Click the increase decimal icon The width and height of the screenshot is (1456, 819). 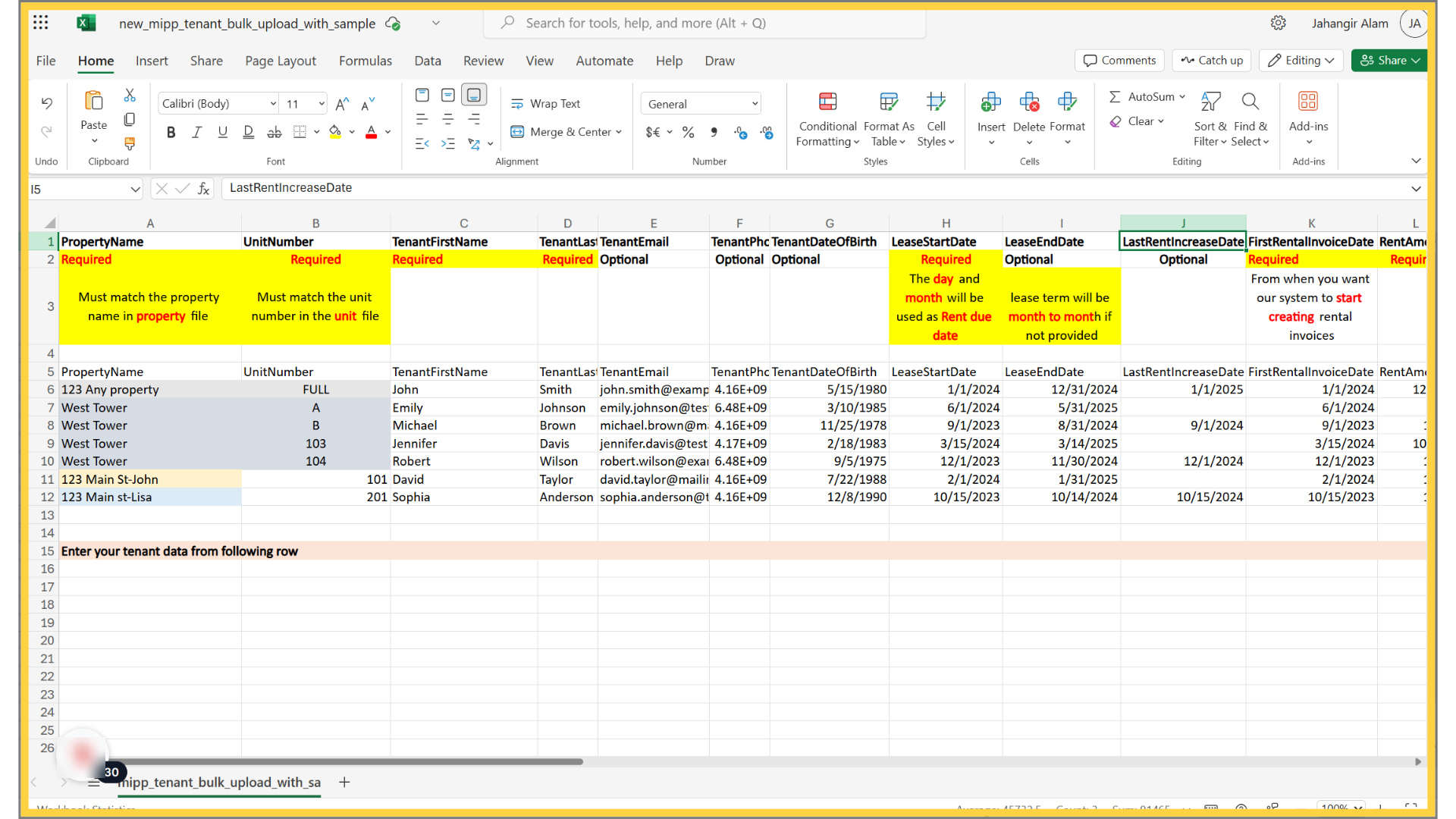741,133
